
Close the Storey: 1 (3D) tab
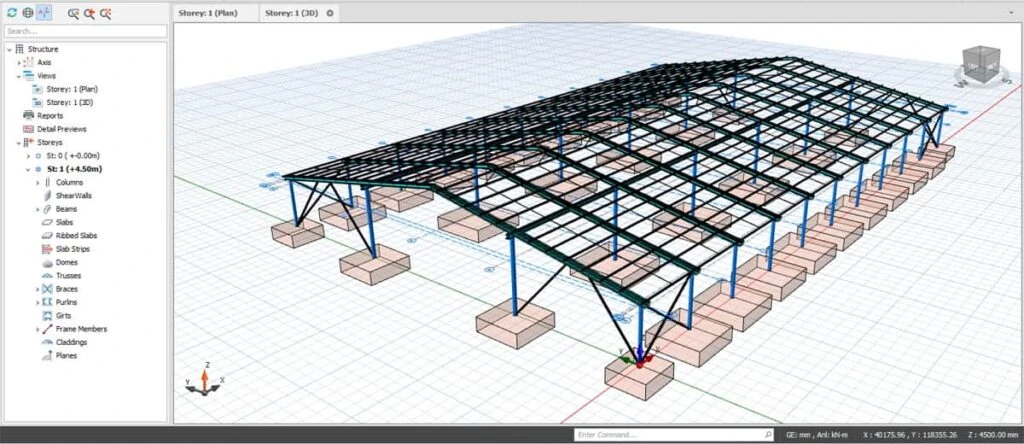click(330, 13)
